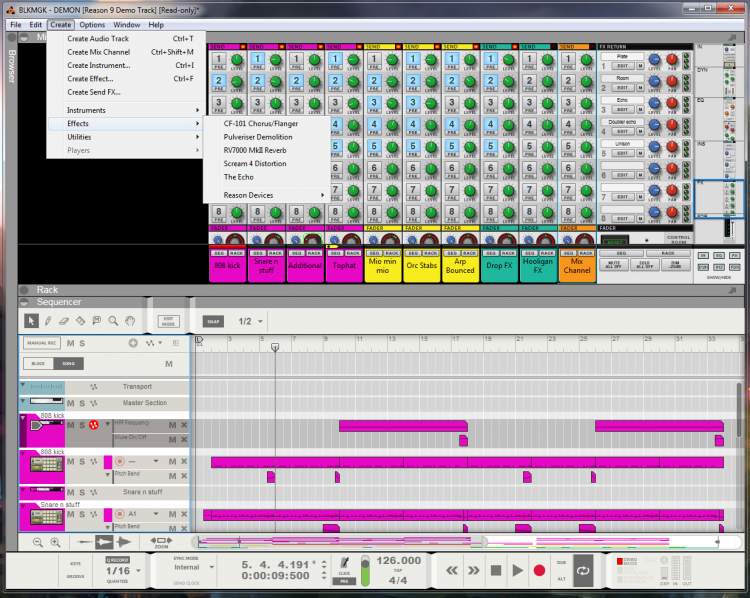Mute the HPF Frequency automation lane
Viewport: 750px width, 598px height.
pyautogui.click(x=172, y=425)
